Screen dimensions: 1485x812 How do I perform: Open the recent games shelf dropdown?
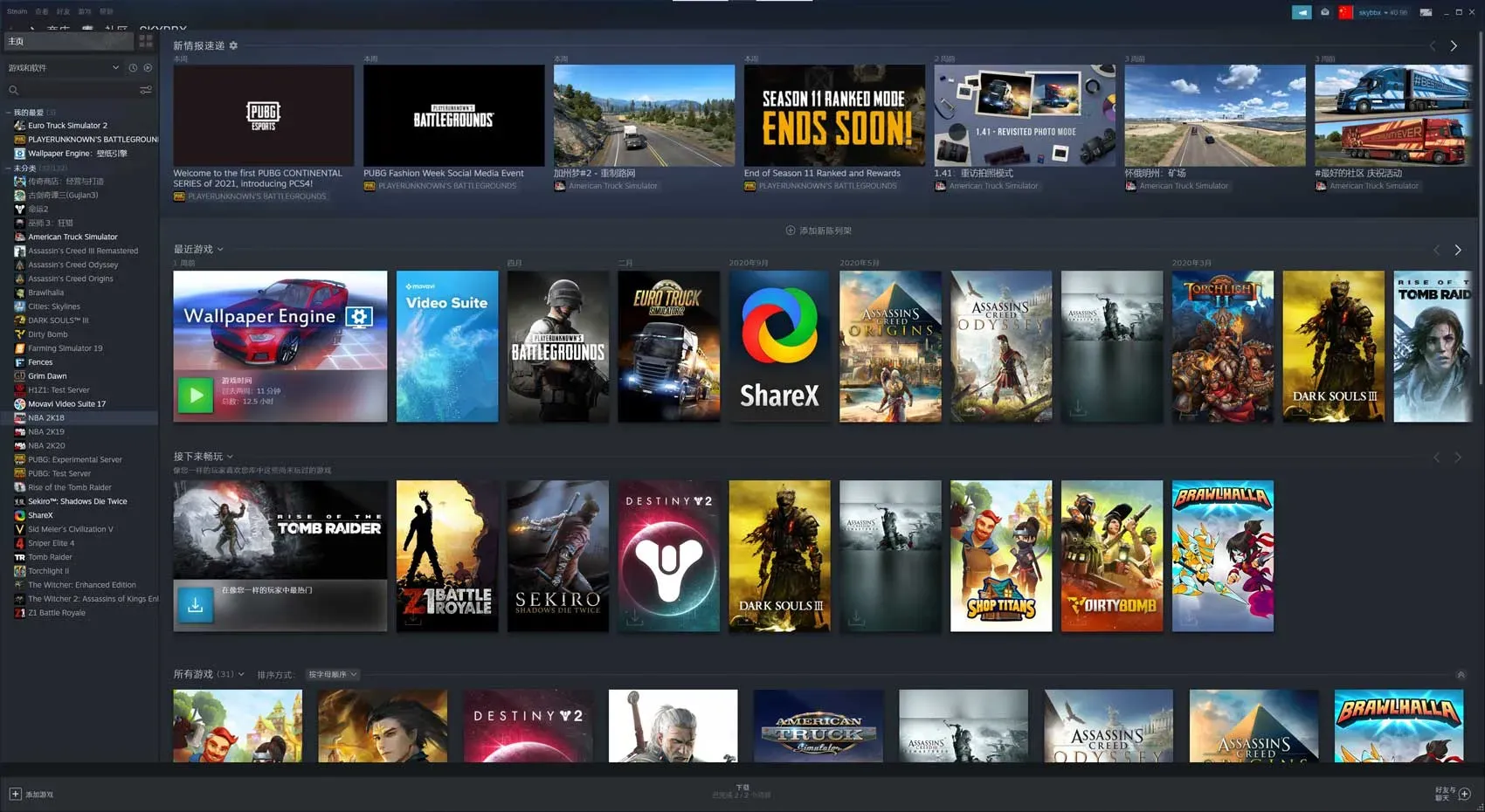tap(220, 250)
